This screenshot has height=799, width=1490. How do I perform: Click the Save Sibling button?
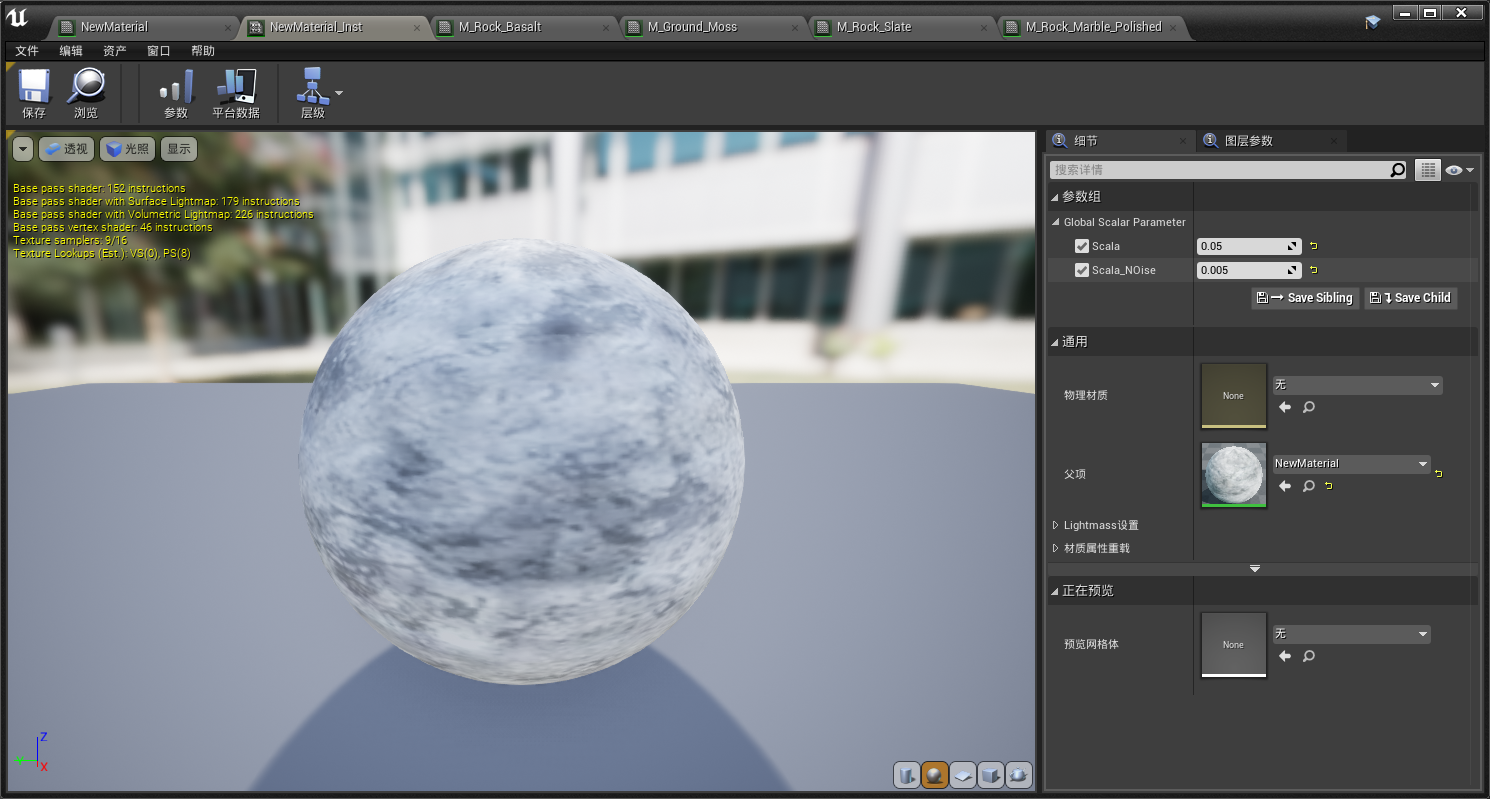(x=1305, y=298)
